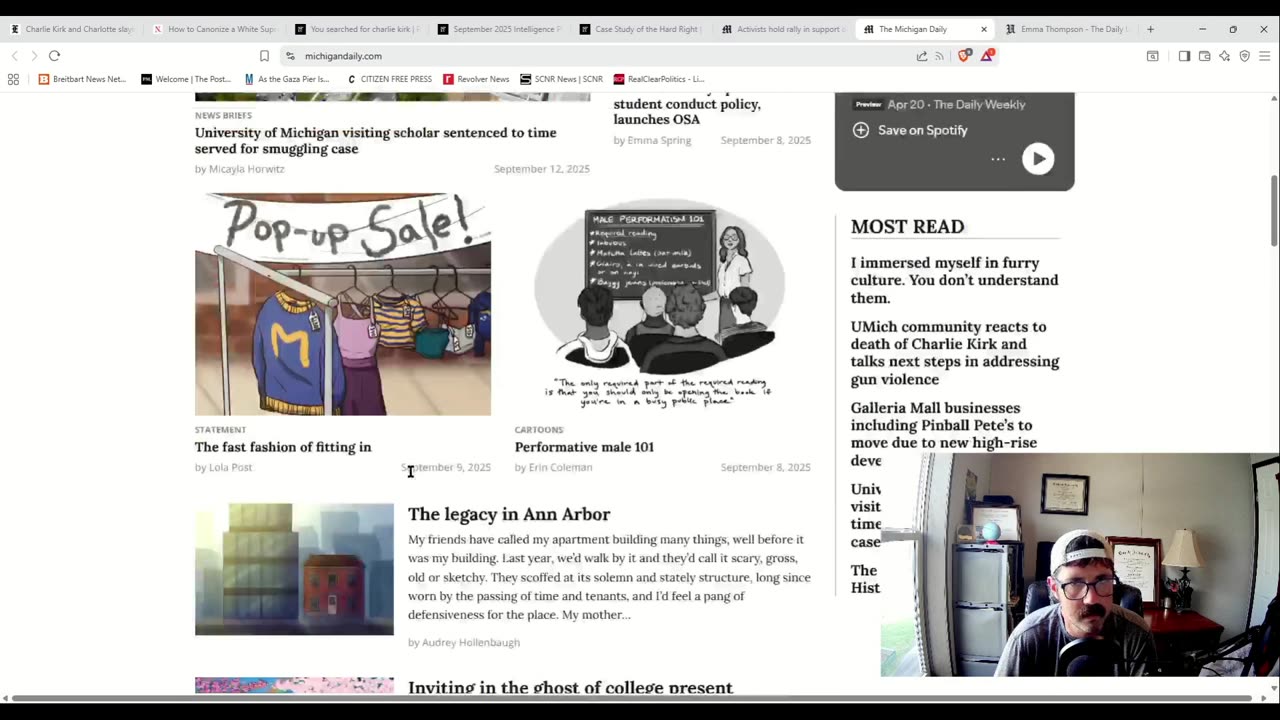Screen dimensions: 1280x720
Task: Open the Spotify player three-dots options
Action: tap(998, 159)
